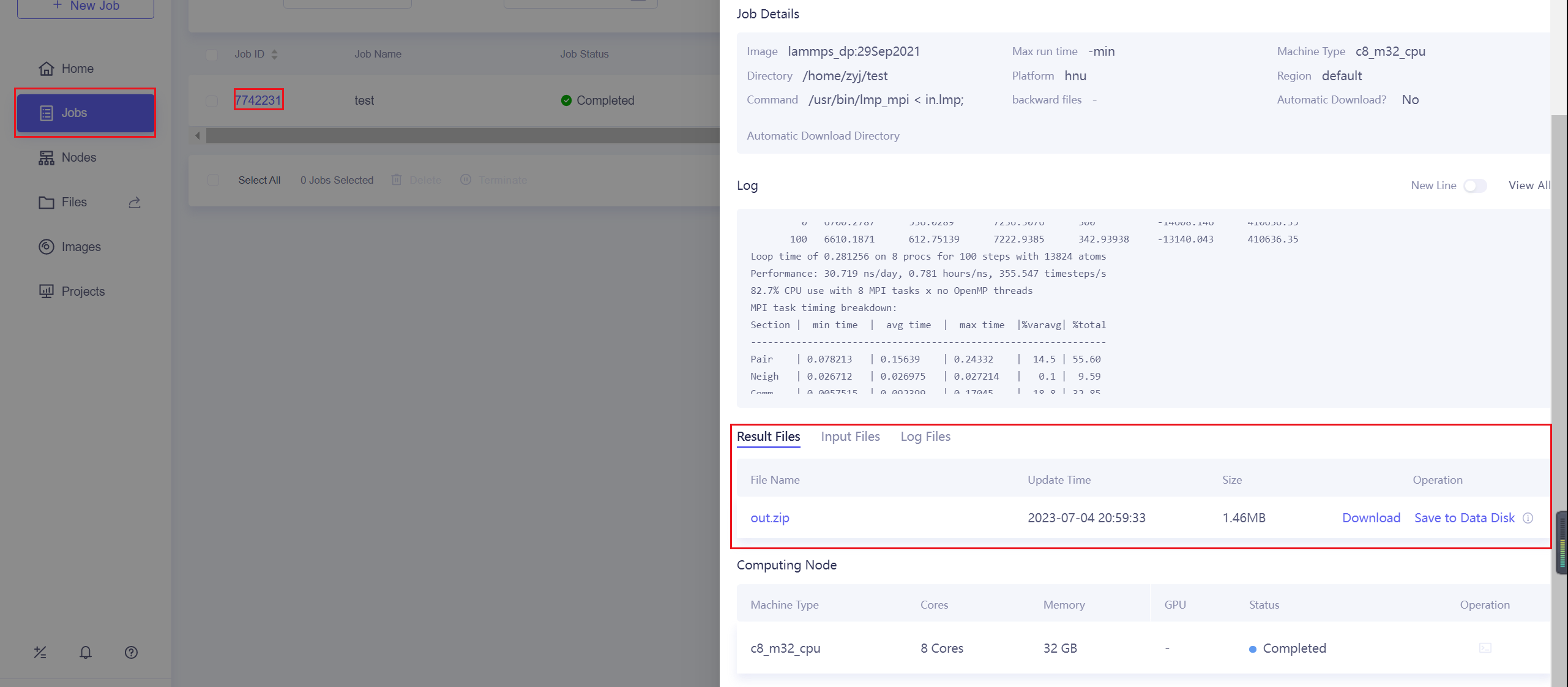Click the '2023-07-04 20:59:33' update time
This screenshot has height=687, width=1568.
pos(1086,518)
